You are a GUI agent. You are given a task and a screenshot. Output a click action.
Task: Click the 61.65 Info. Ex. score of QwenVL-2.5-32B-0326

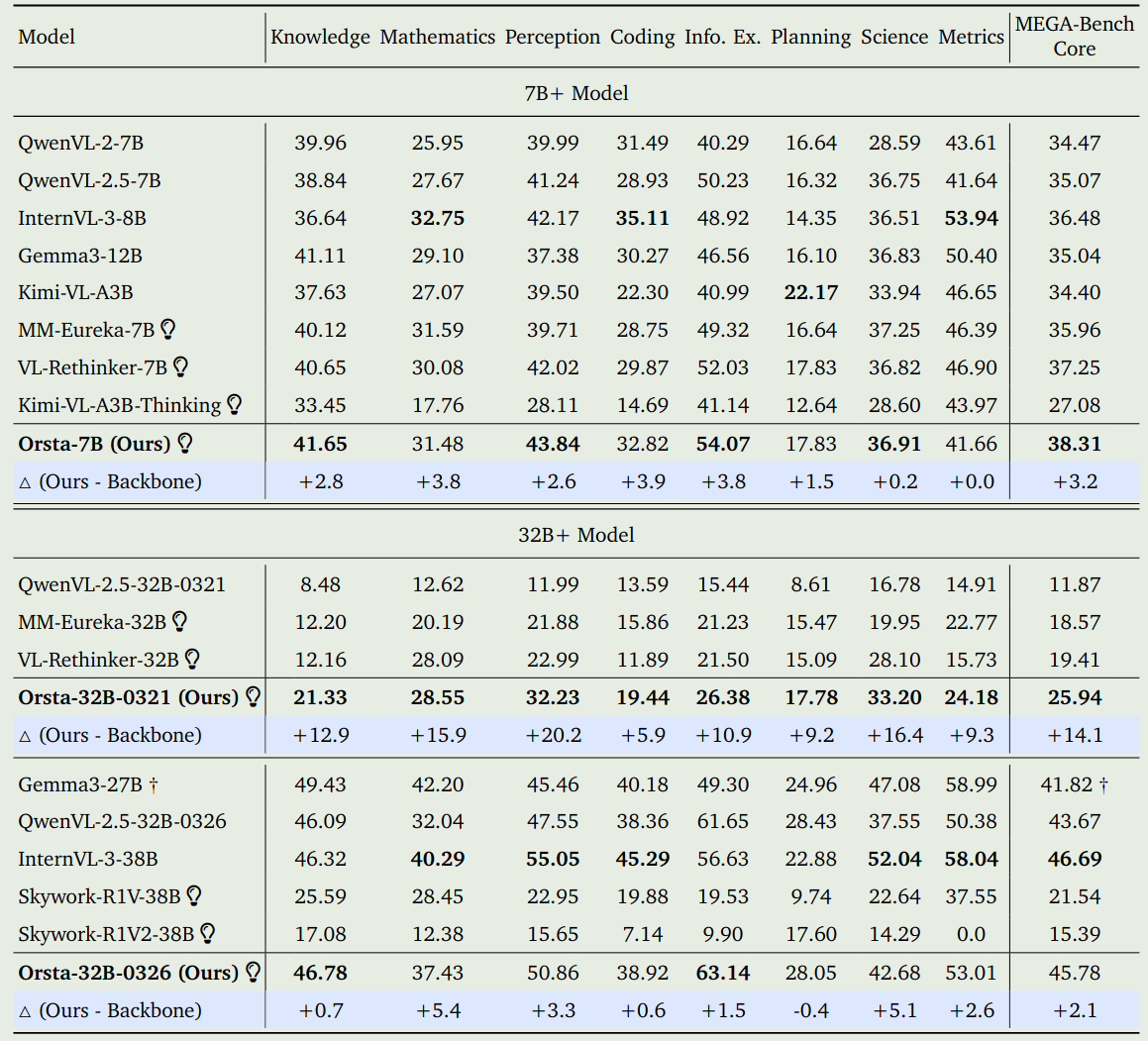click(x=723, y=821)
